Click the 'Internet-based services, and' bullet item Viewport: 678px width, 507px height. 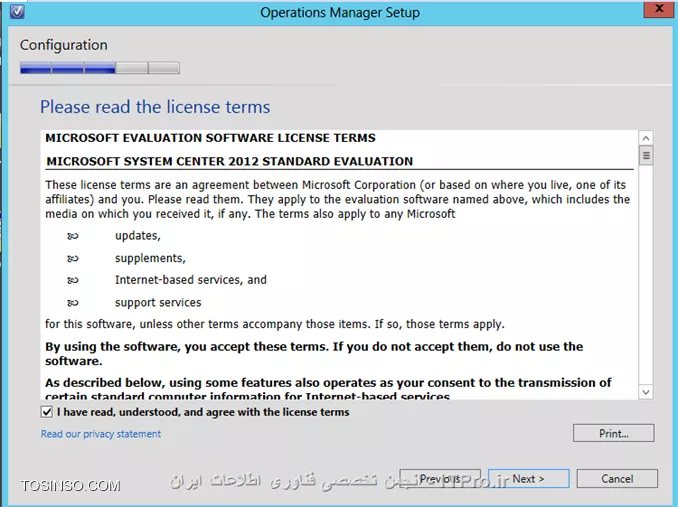[x=191, y=280]
